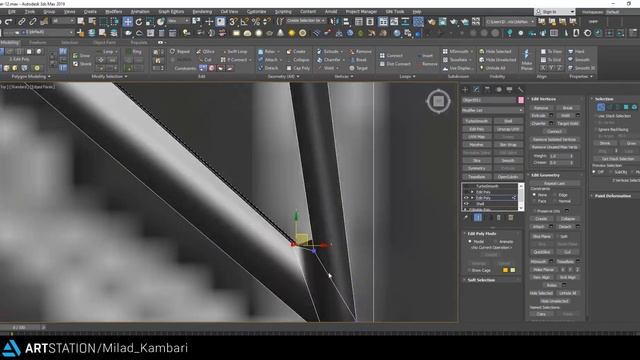This screenshot has width=640, height=360.
Task: Click Hide Selected in Visibility group
Action: [495, 51]
